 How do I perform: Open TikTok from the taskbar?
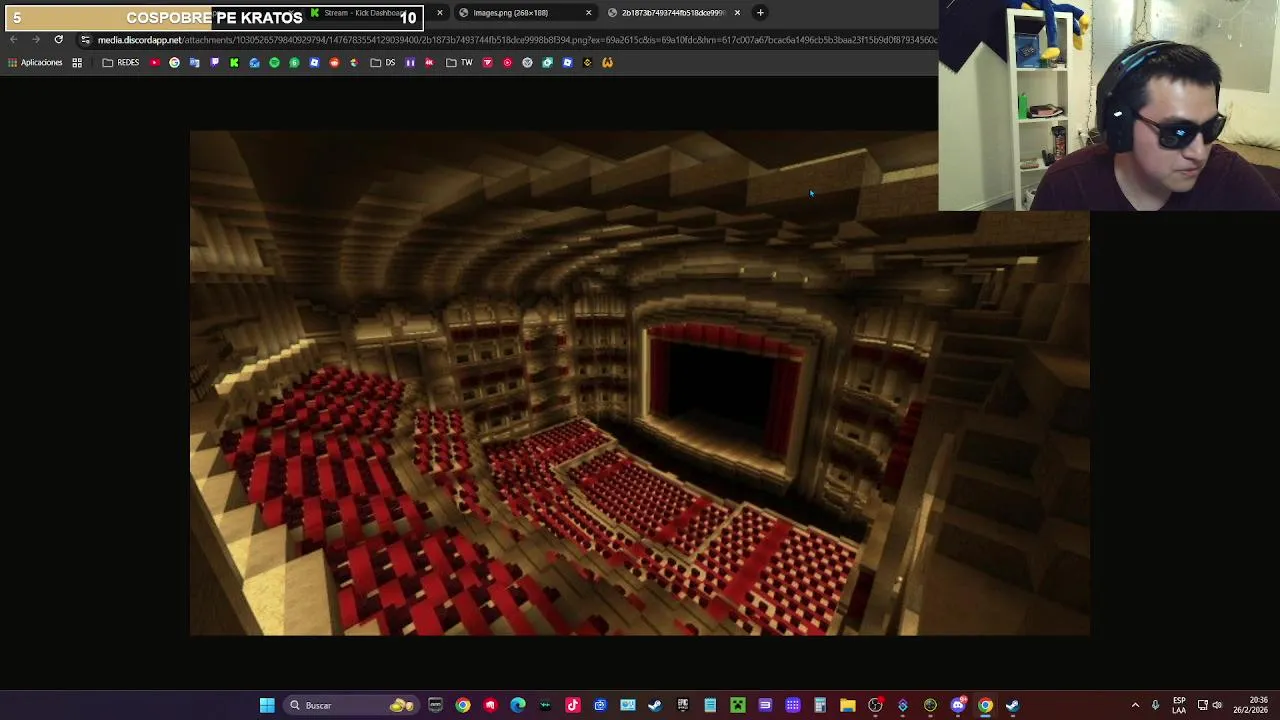[573, 705]
